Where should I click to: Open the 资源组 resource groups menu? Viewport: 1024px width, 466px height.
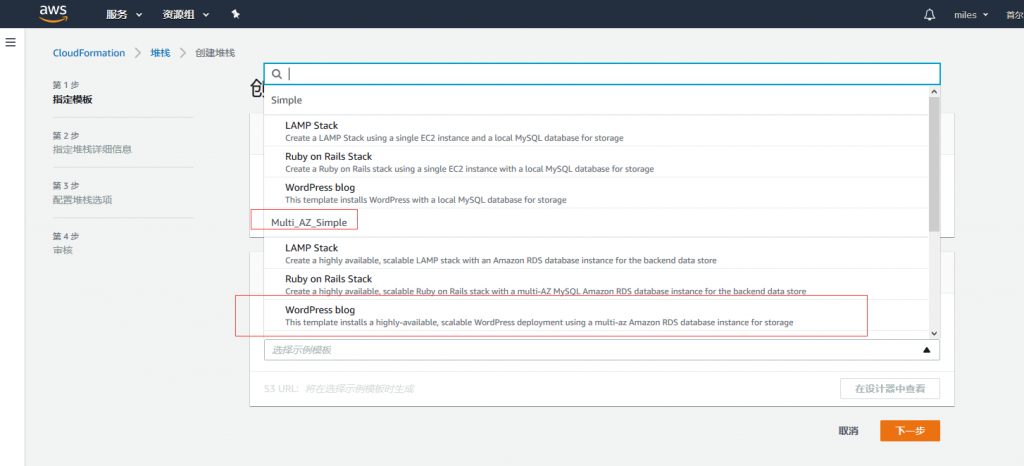pyautogui.click(x=185, y=14)
